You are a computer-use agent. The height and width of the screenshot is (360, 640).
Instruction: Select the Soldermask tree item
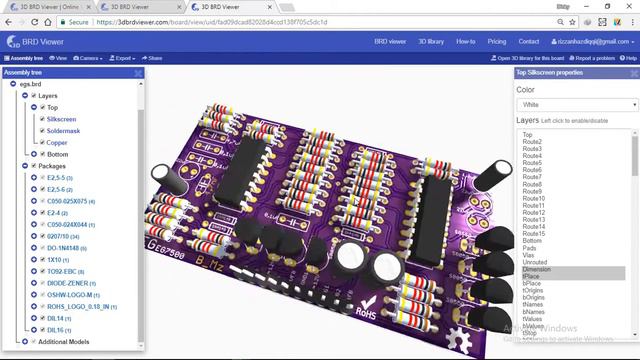tap(63, 131)
